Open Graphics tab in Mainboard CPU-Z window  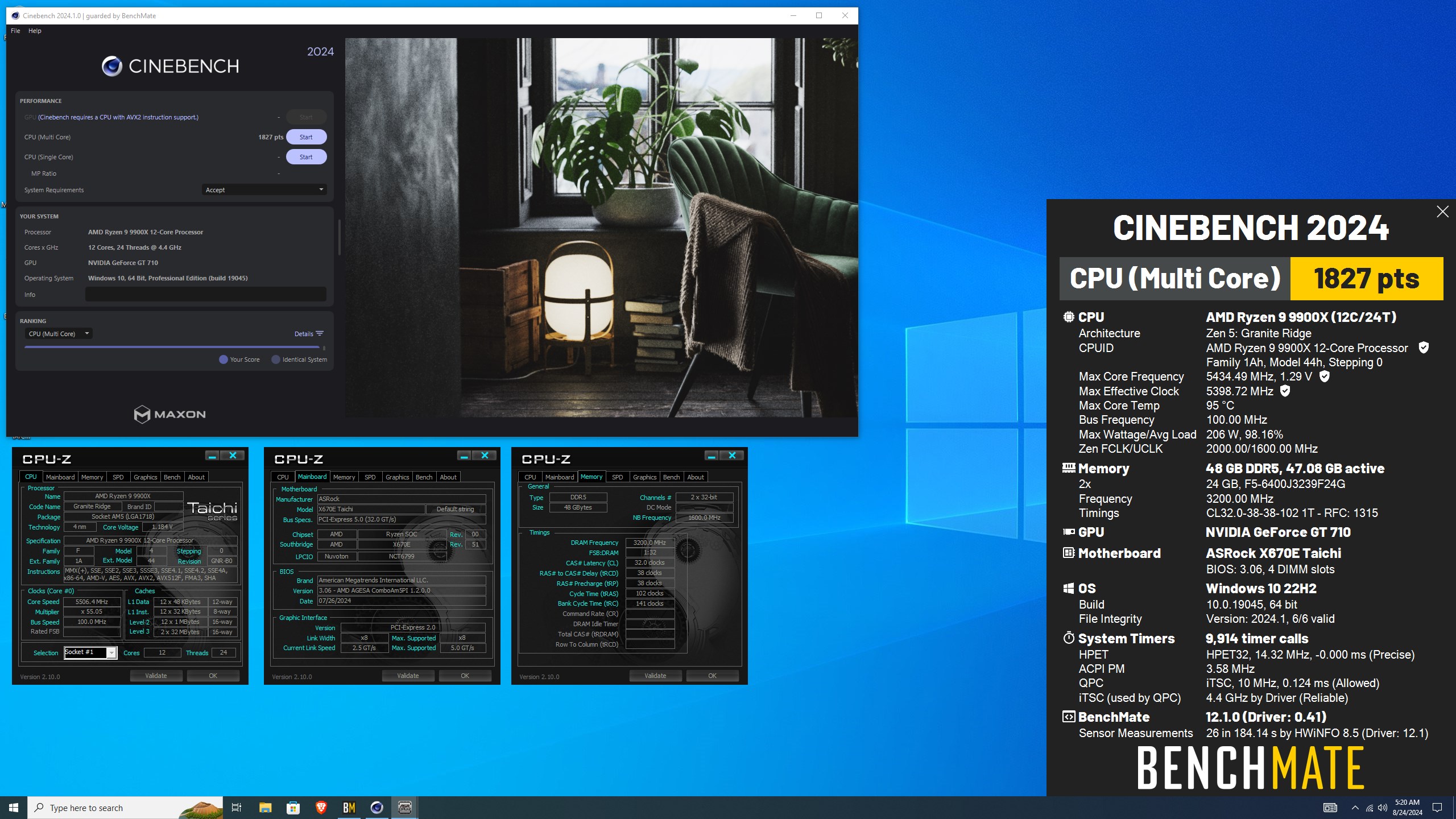click(397, 477)
